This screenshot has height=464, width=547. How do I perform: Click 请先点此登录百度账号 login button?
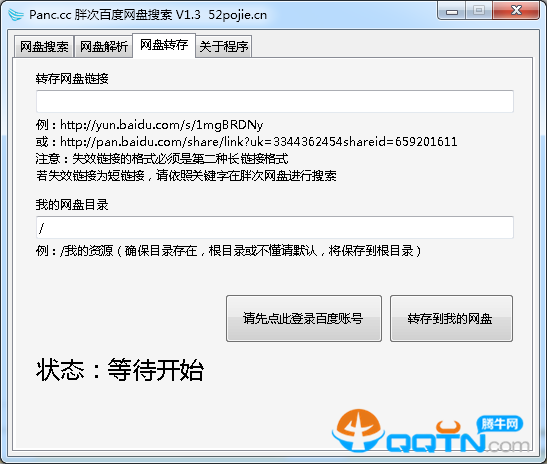click(x=304, y=319)
